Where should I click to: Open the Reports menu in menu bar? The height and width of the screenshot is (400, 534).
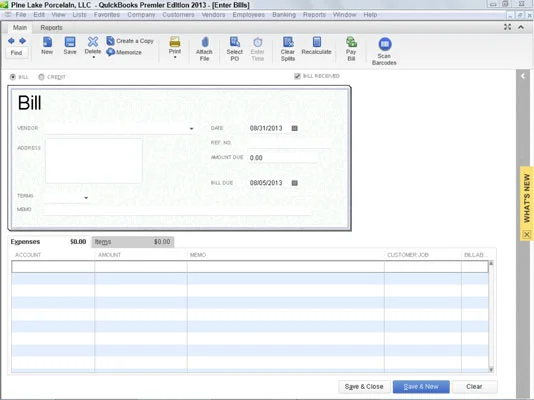(314, 15)
